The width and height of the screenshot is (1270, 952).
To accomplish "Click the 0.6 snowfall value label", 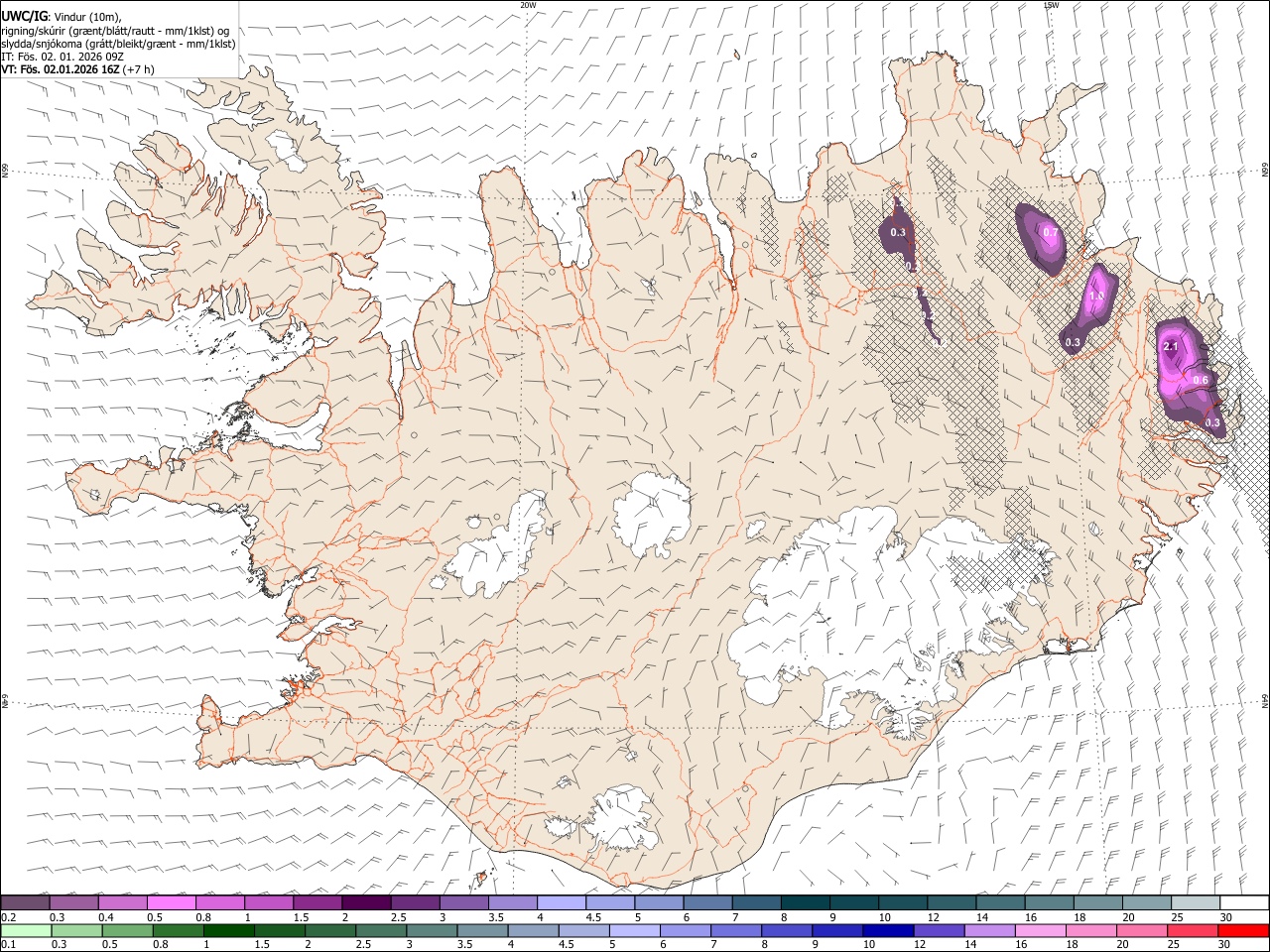I will 1201,380.
